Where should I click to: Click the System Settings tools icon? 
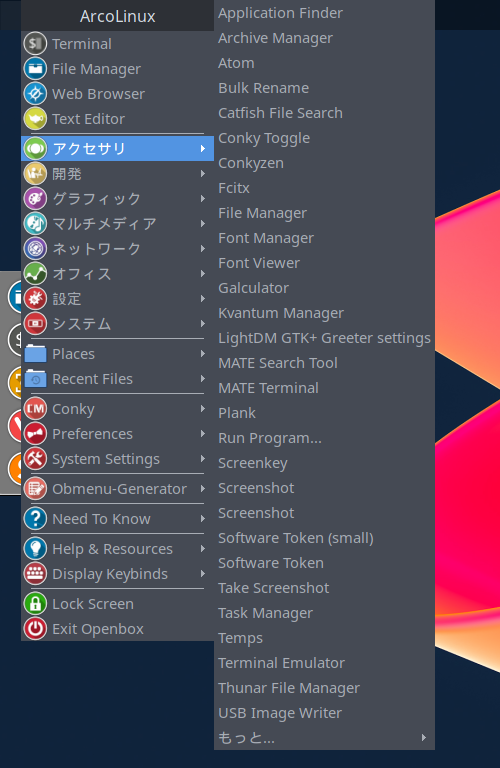pos(35,458)
